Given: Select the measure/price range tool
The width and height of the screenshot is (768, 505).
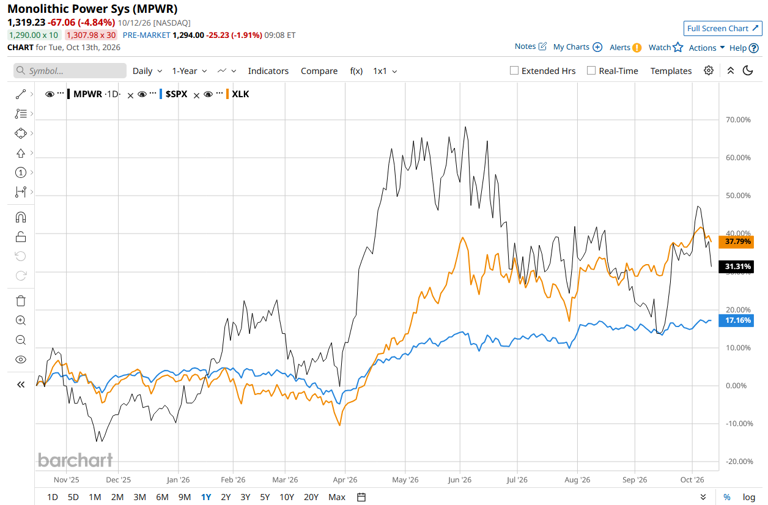Looking at the screenshot, I should [x=21, y=192].
